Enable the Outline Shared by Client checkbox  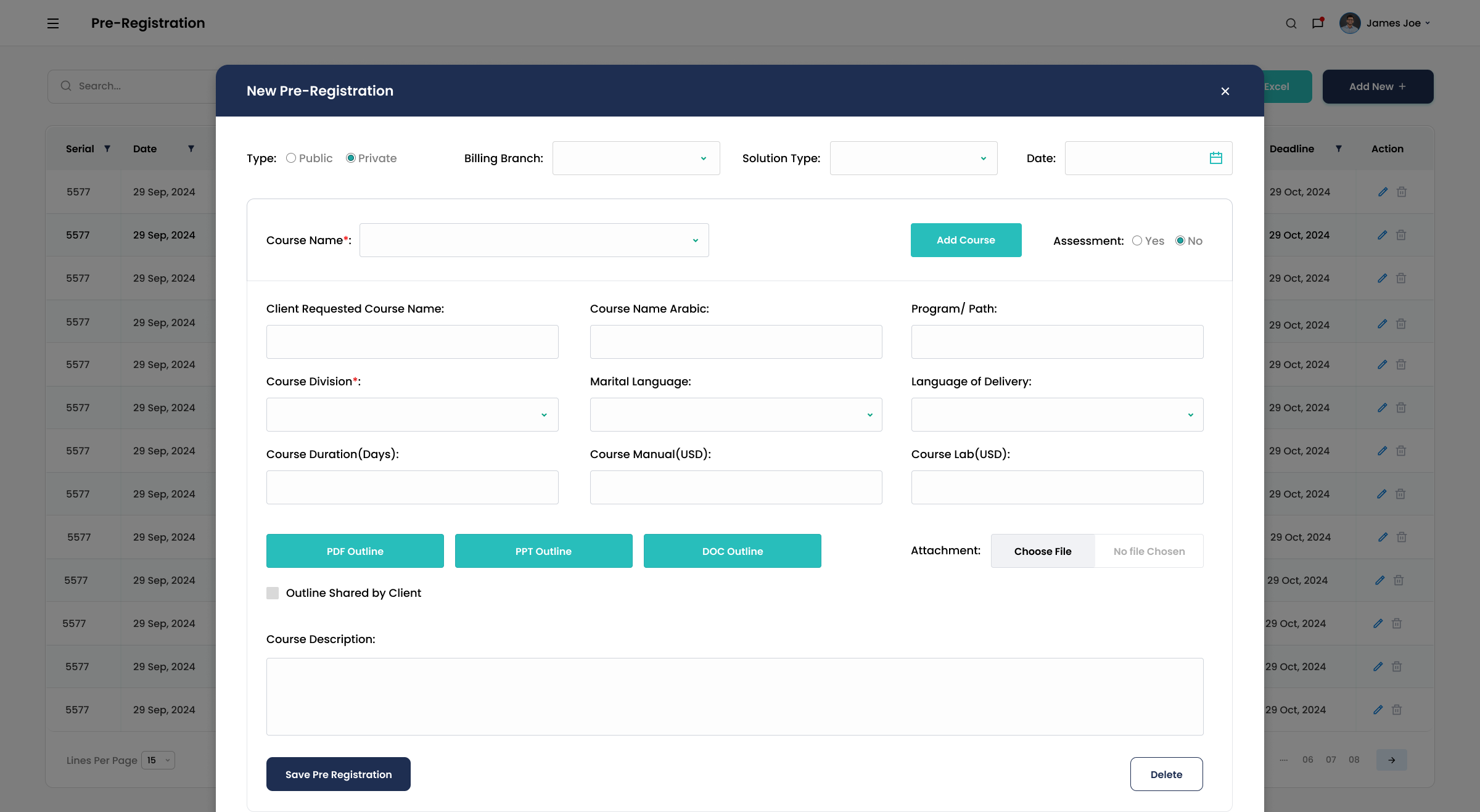[x=273, y=593]
